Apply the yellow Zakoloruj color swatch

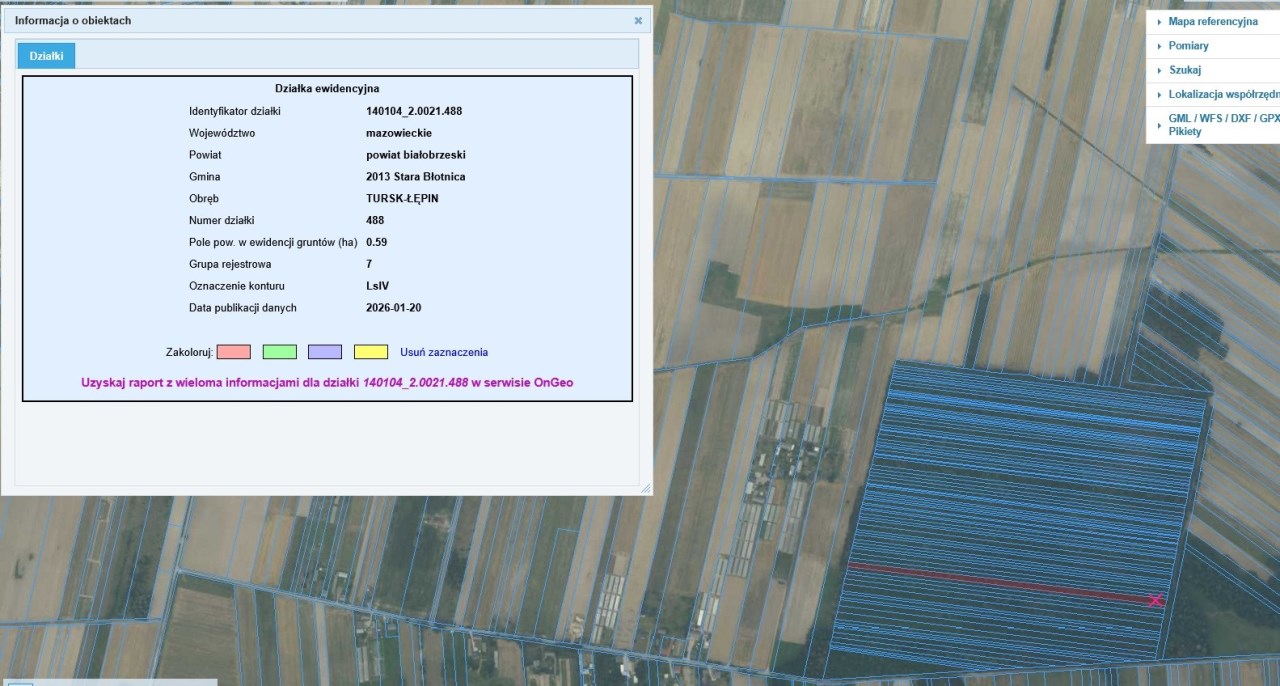click(371, 352)
